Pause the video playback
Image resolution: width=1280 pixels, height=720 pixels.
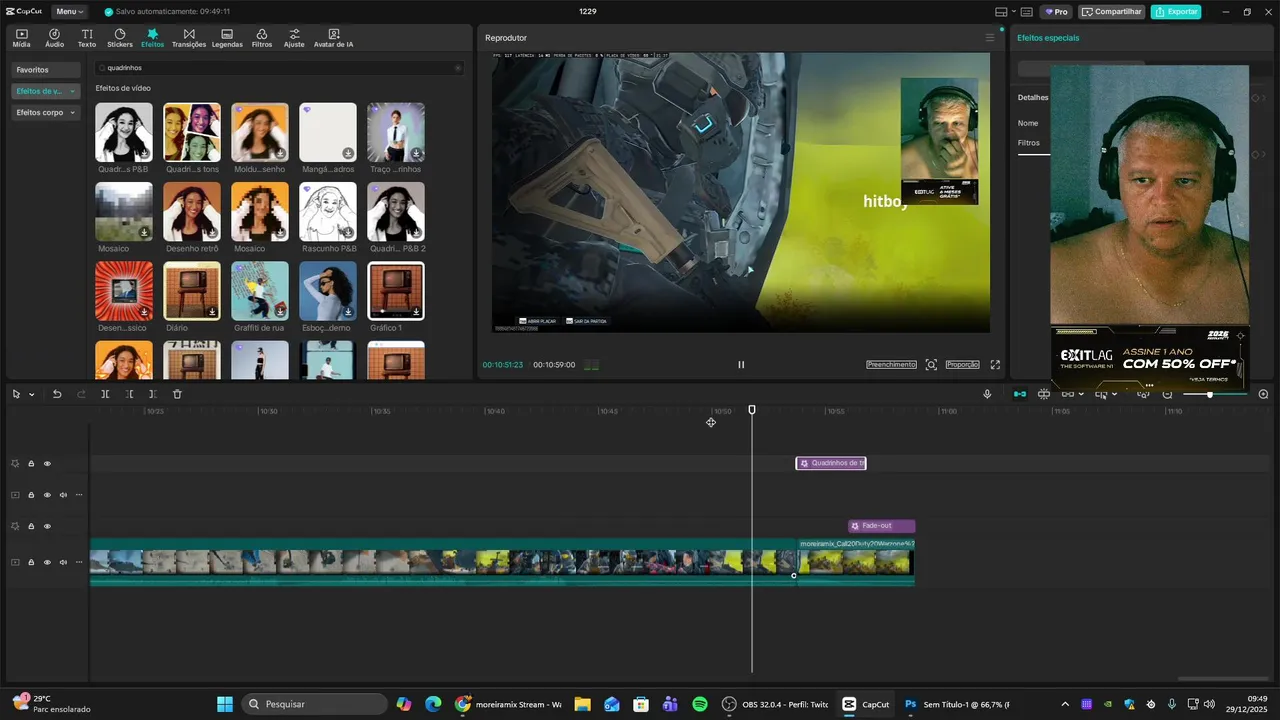(x=741, y=365)
